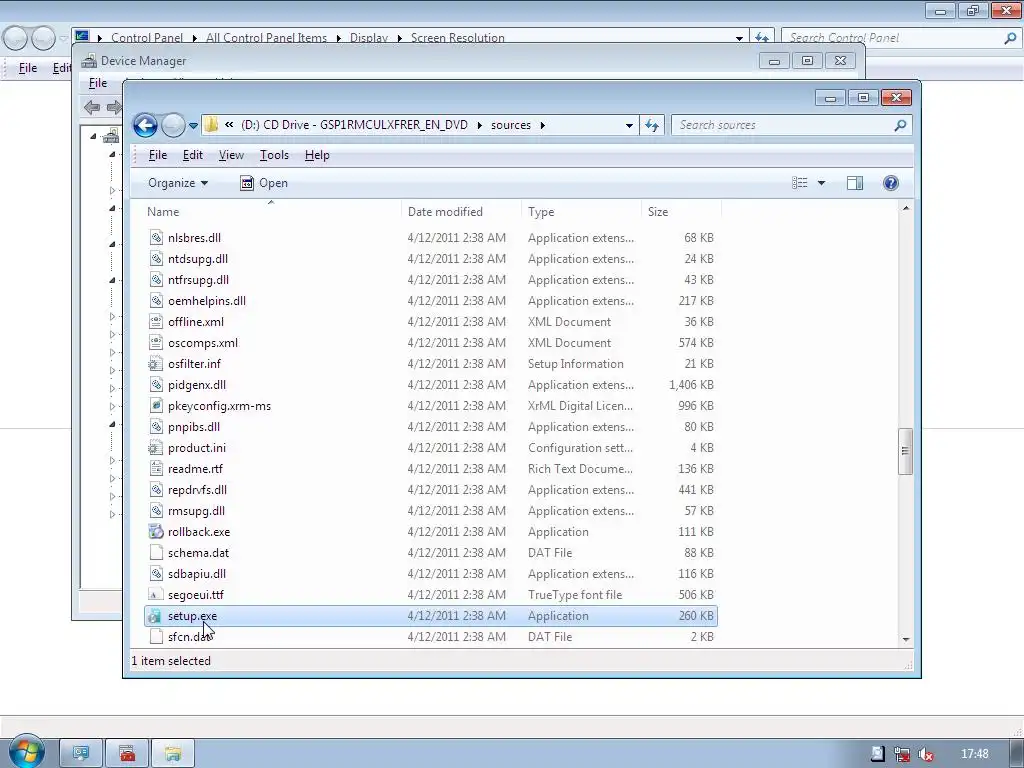Image resolution: width=1024 pixels, height=768 pixels.
Task: Select the sdbapiu.dll file icon
Action: [155, 574]
